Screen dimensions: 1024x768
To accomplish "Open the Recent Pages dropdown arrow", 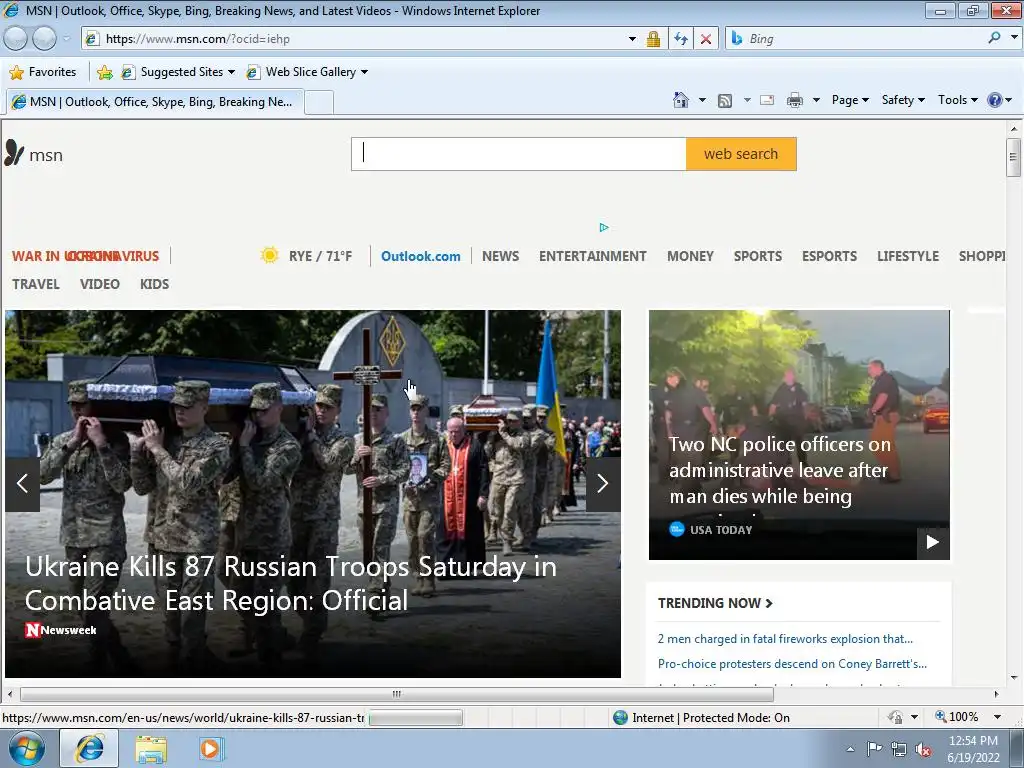I will pos(66,39).
